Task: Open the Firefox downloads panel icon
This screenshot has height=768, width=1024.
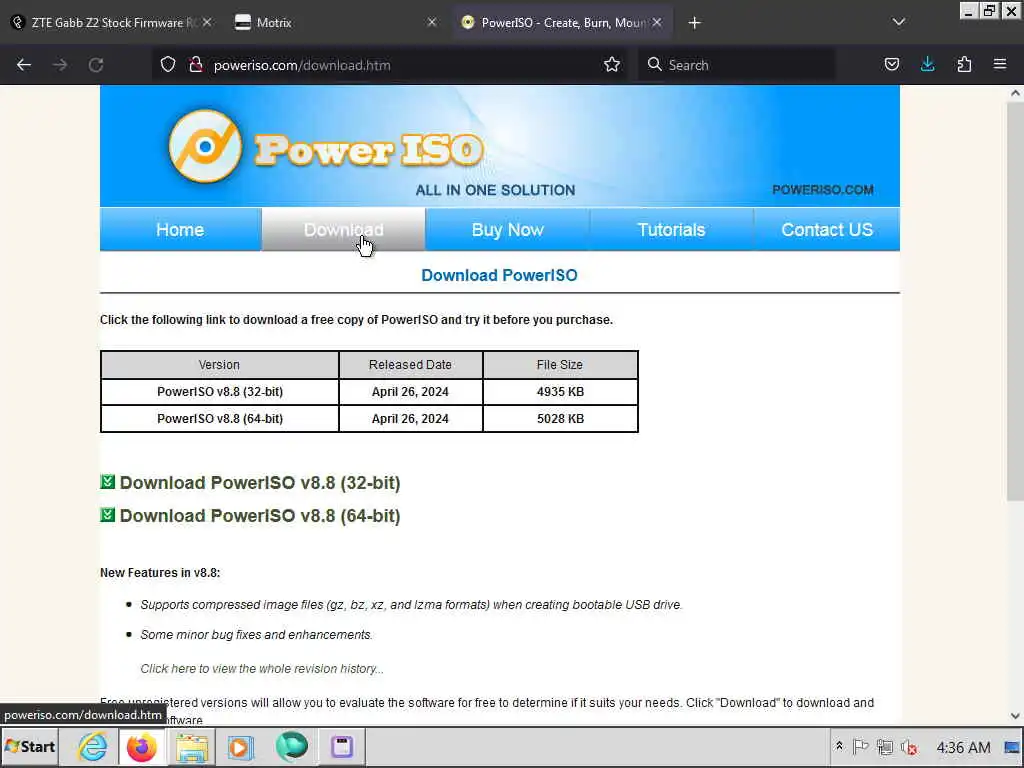Action: click(x=927, y=65)
